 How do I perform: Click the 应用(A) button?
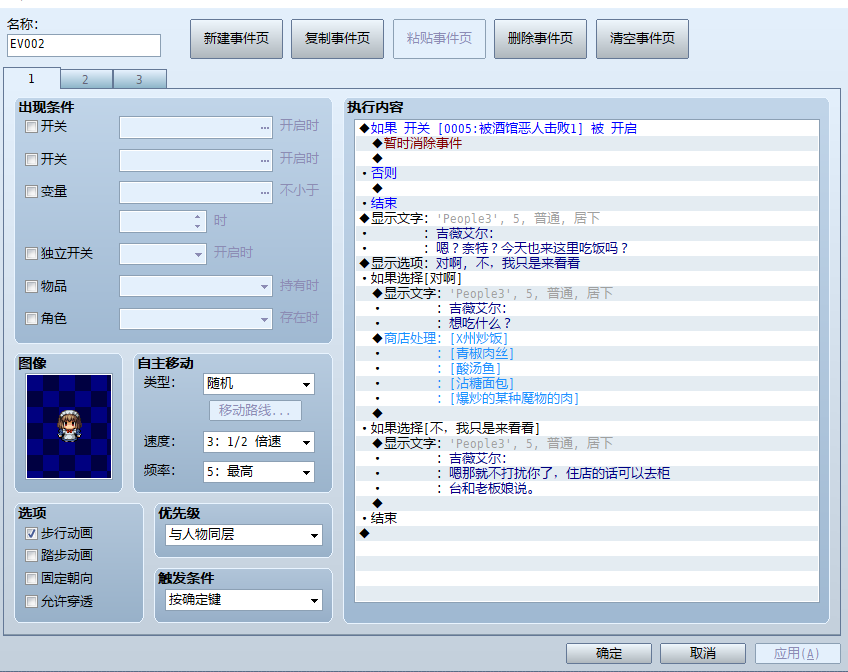pyautogui.click(x=797, y=654)
